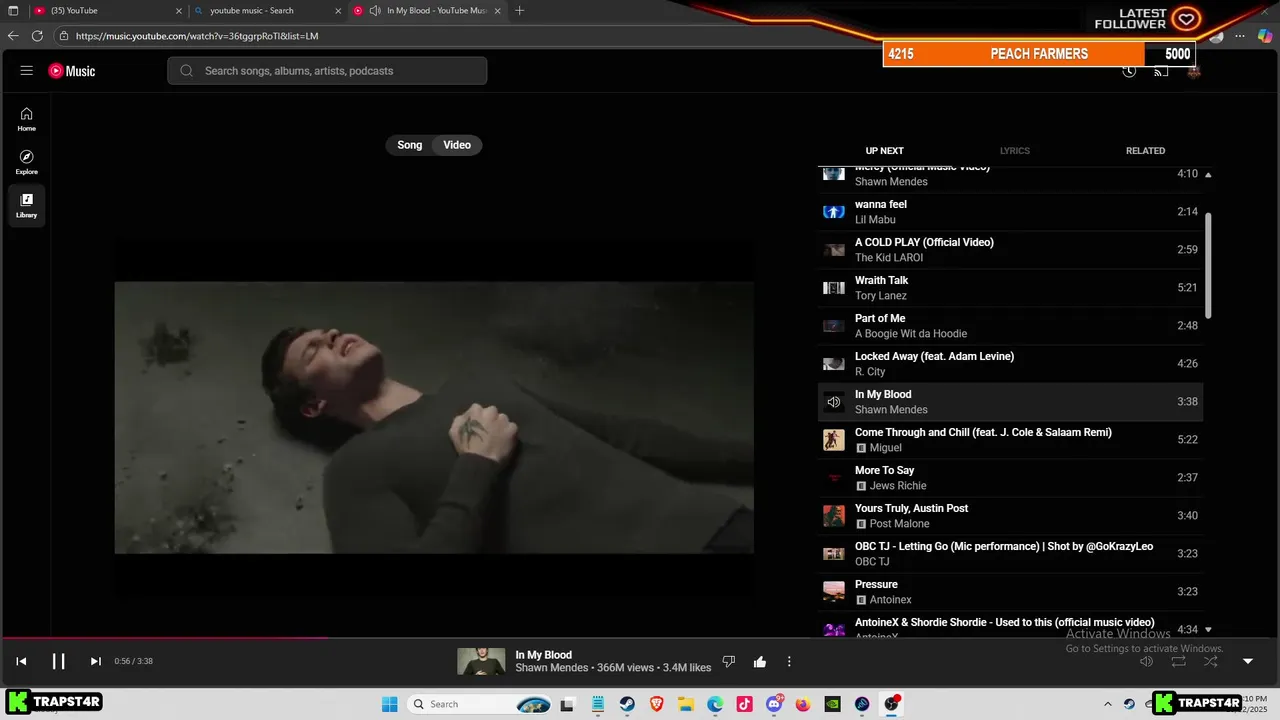The image size is (1280, 720).
Task: Switch to Song mode
Action: [410, 145]
